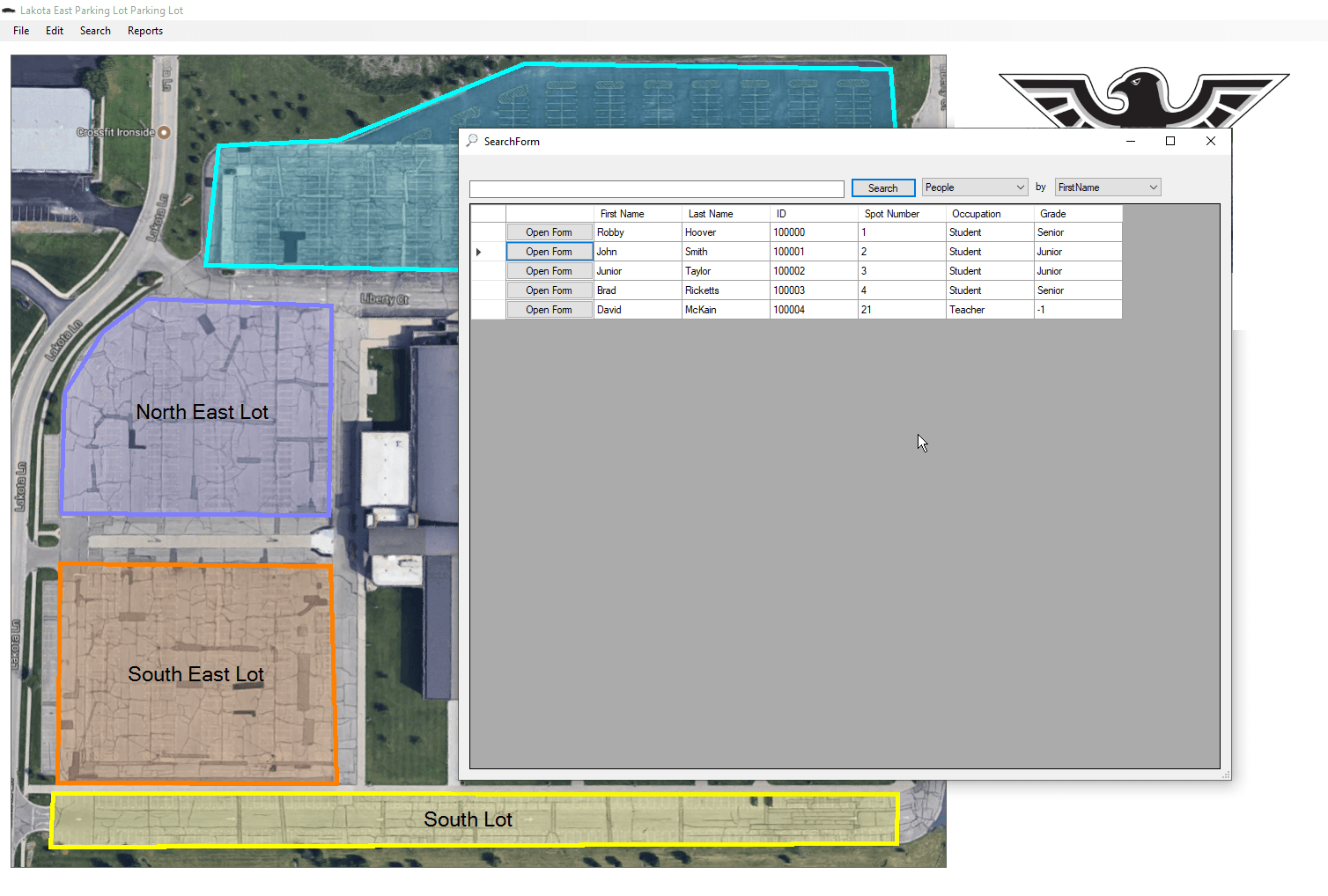
Task: Click cell 'Hoover' in Last Name
Action: tap(726, 232)
